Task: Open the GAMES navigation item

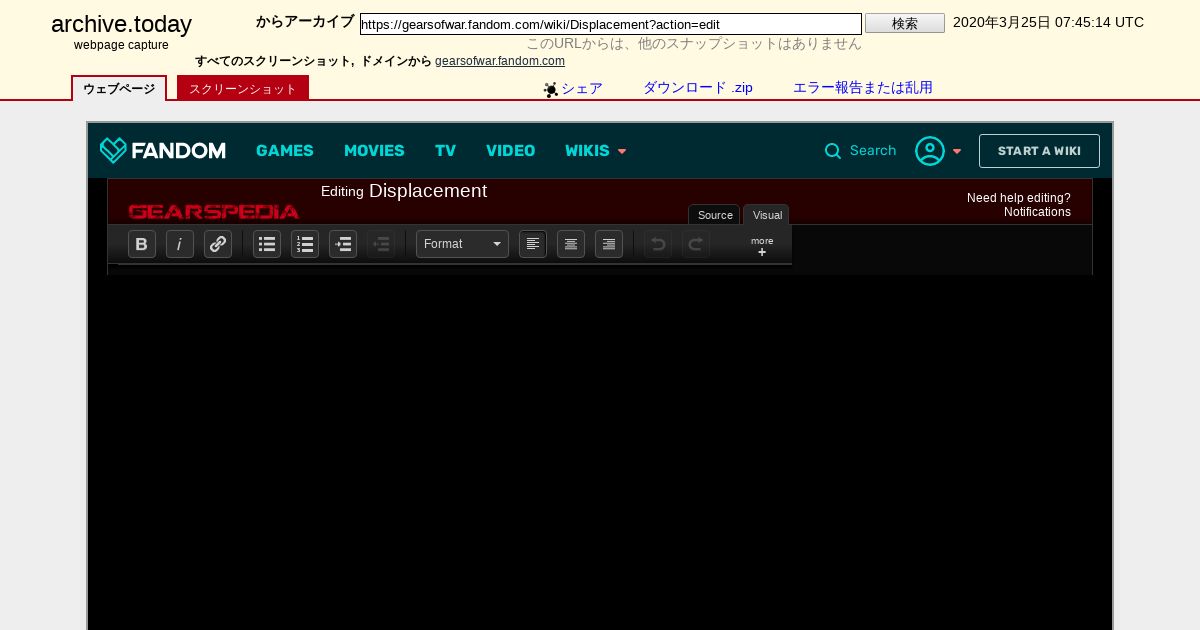Action: (x=285, y=150)
